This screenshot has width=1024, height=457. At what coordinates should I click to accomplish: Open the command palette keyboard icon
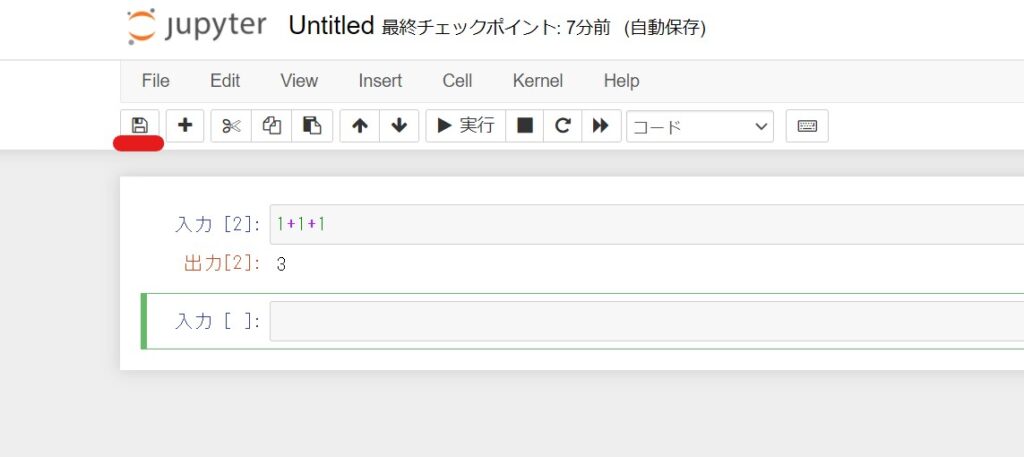tap(807, 125)
